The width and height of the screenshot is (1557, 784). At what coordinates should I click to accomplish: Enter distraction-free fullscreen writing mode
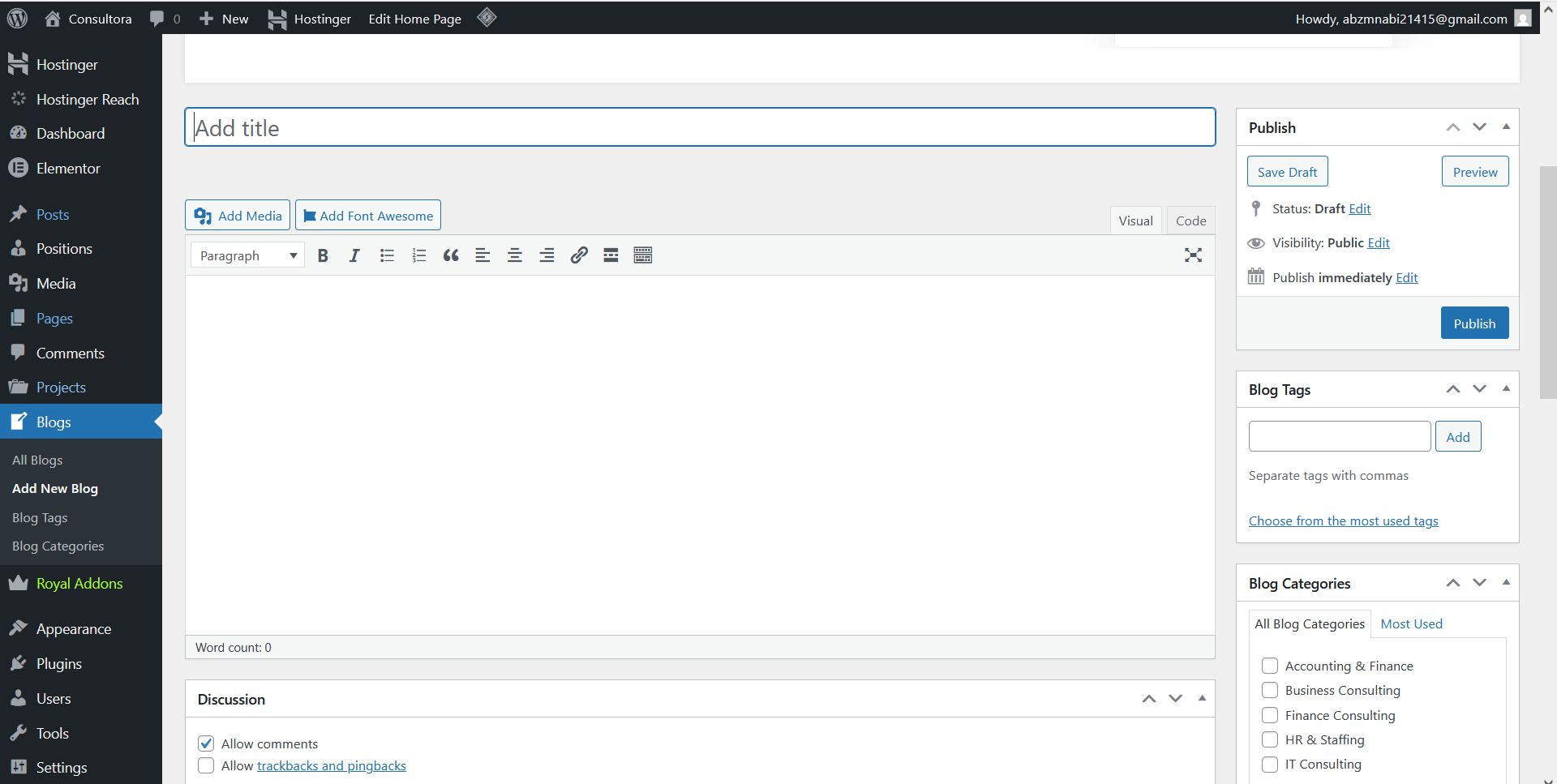pyautogui.click(x=1193, y=255)
